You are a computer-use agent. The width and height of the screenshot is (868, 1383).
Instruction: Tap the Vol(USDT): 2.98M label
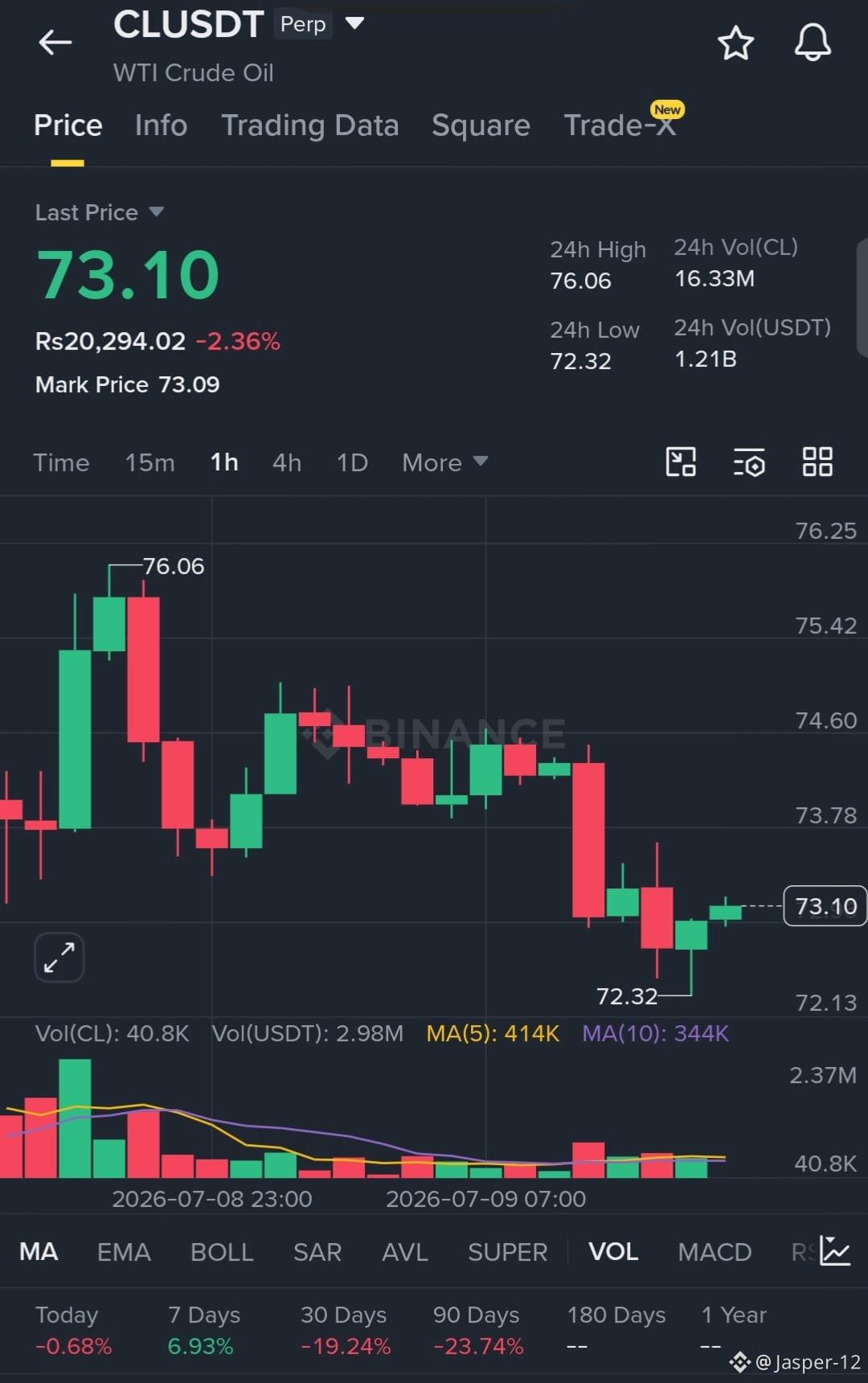pyautogui.click(x=307, y=1033)
